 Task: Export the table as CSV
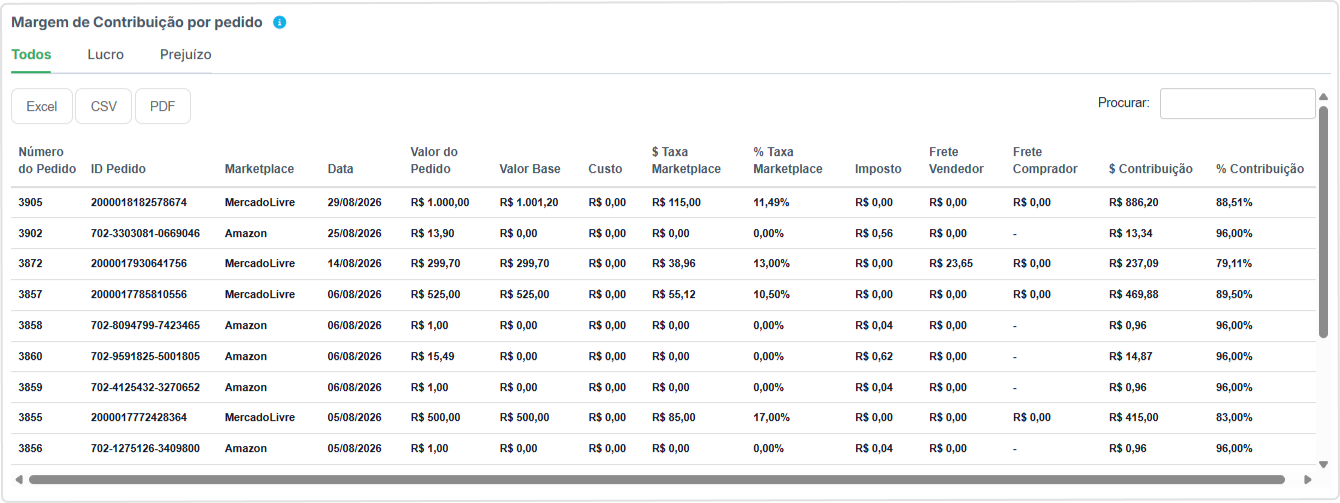(x=104, y=106)
